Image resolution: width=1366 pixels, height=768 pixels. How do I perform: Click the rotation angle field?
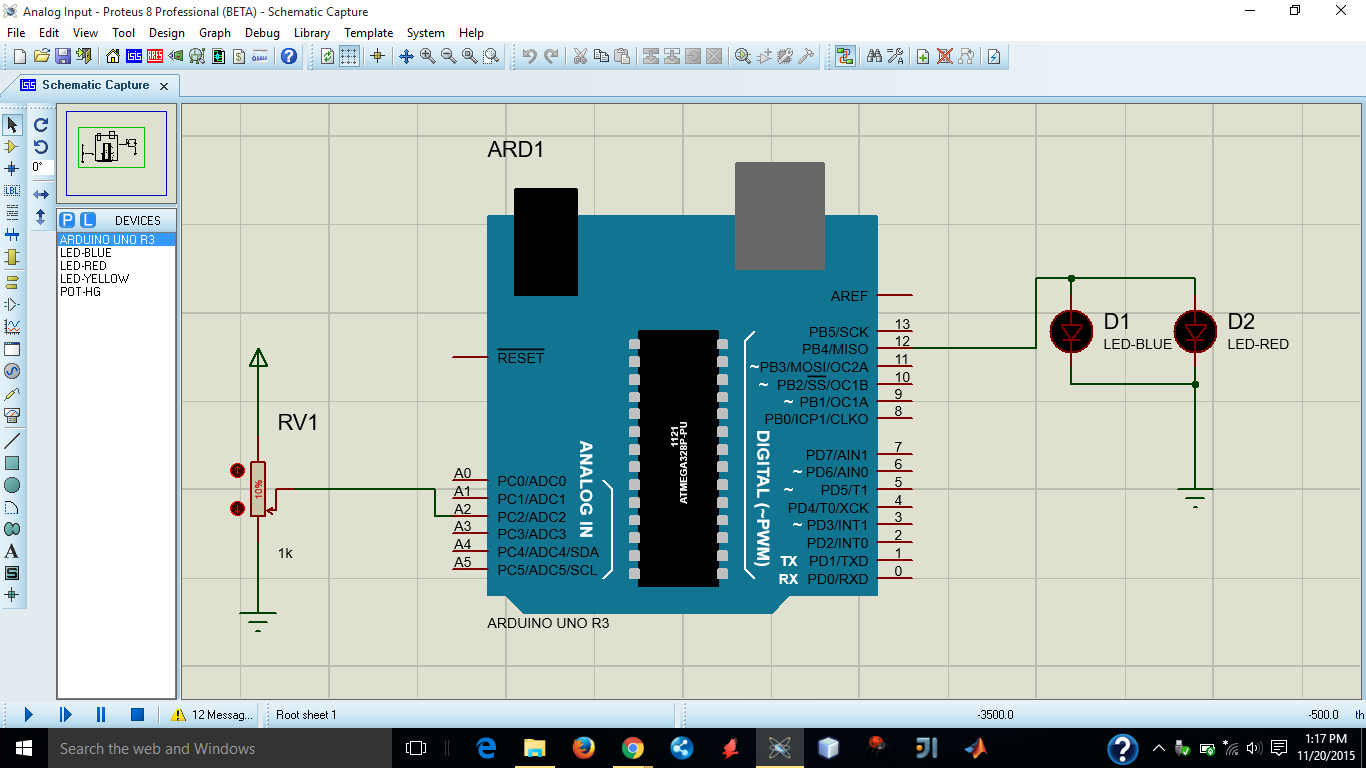[x=42, y=167]
